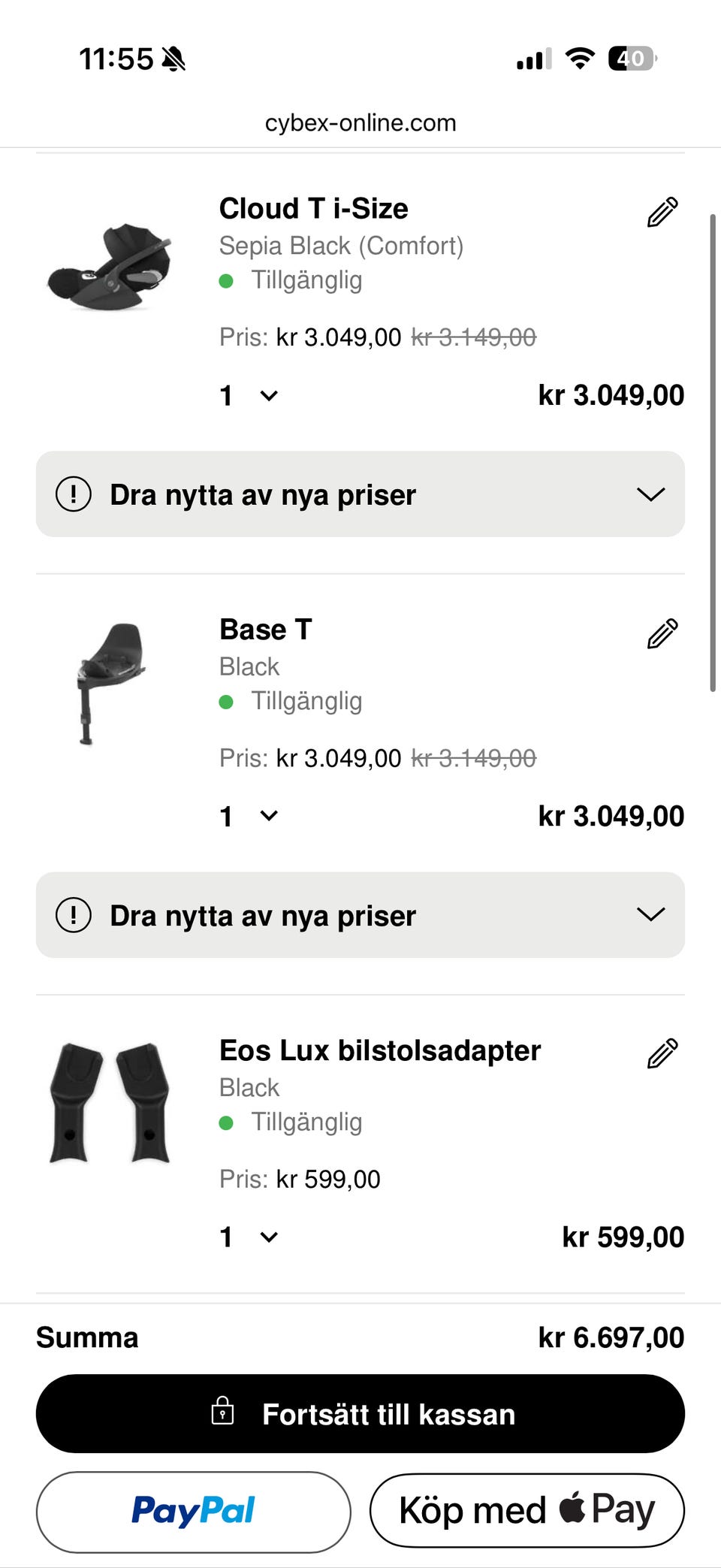
Task: Open the Cloud T i-Size product thumbnail
Action: click(110, 267)
